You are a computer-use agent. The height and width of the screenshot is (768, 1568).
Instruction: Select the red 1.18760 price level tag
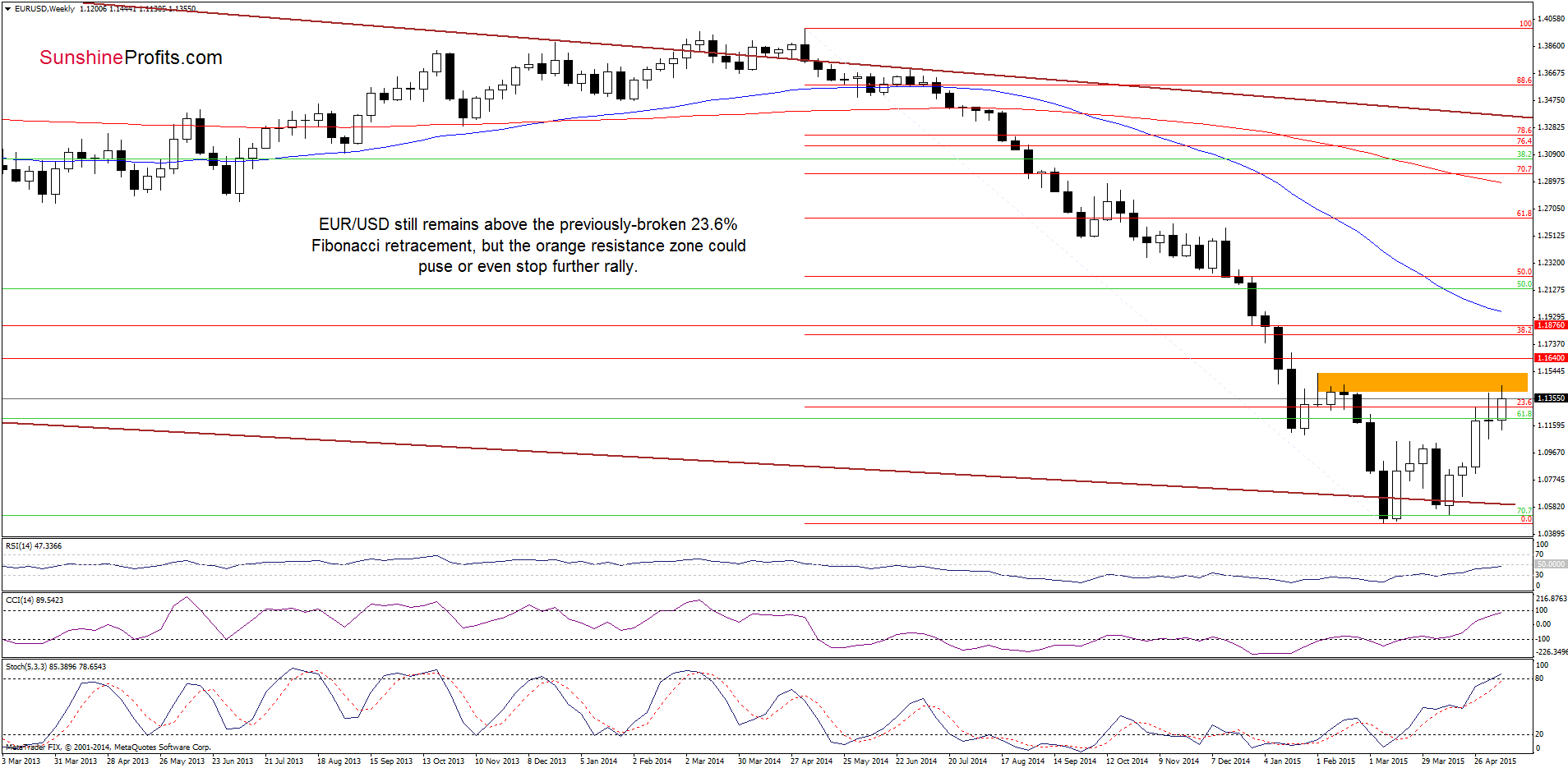coord(1551,325)
